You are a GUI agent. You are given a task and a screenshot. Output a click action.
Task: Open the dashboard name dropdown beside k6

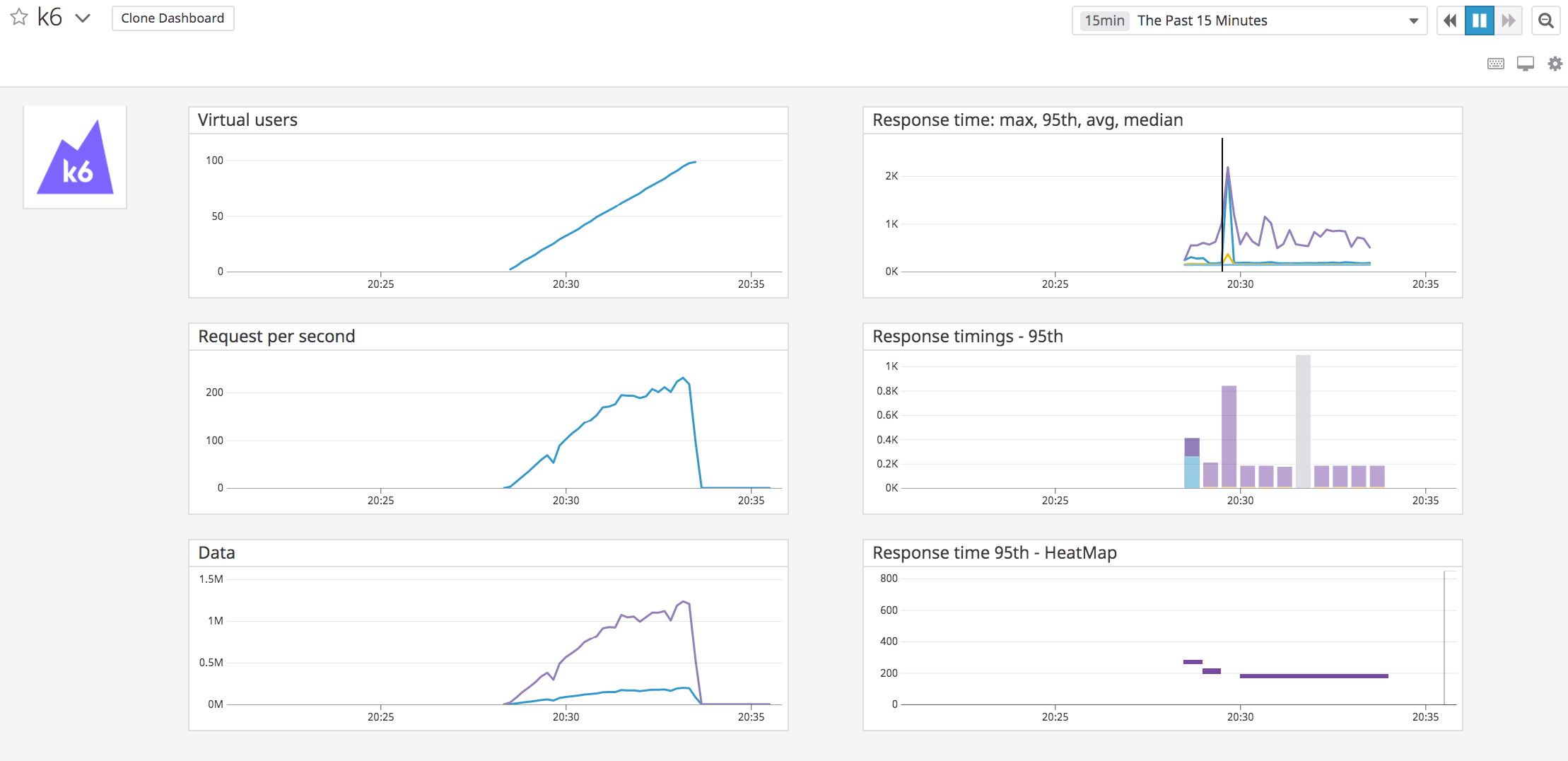[x=83, y=18]
